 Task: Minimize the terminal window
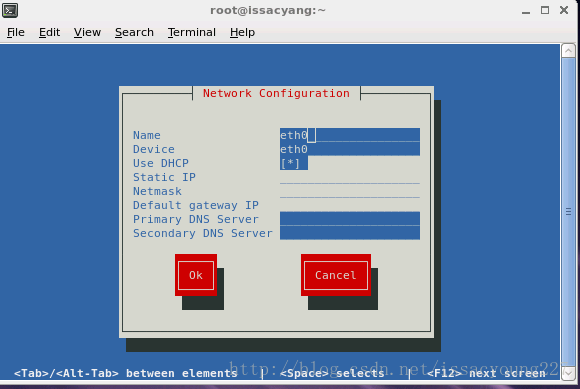click(x=526, y=10)
